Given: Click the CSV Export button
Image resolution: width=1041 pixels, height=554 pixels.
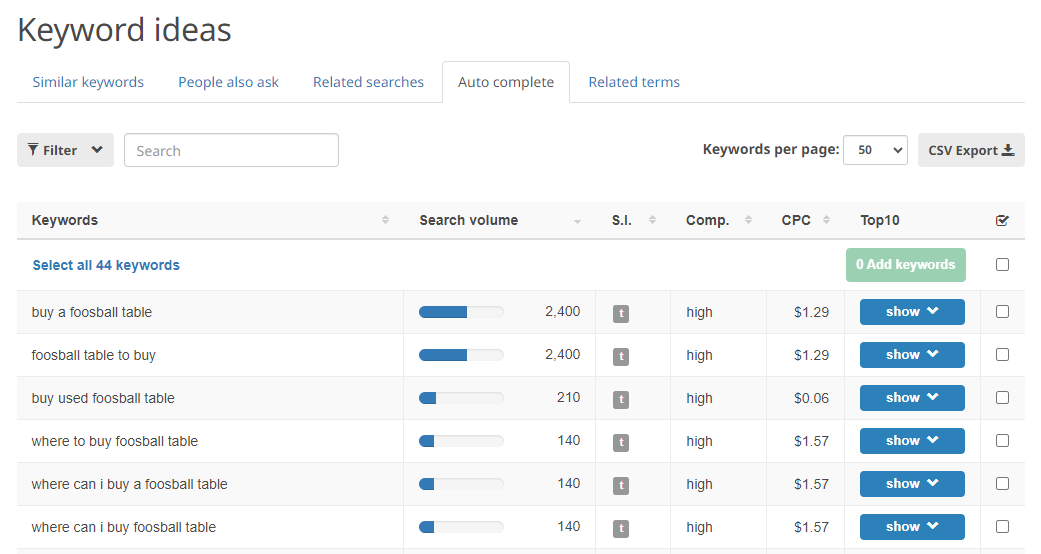Looking at the screenshot, I should pos(970,150).
